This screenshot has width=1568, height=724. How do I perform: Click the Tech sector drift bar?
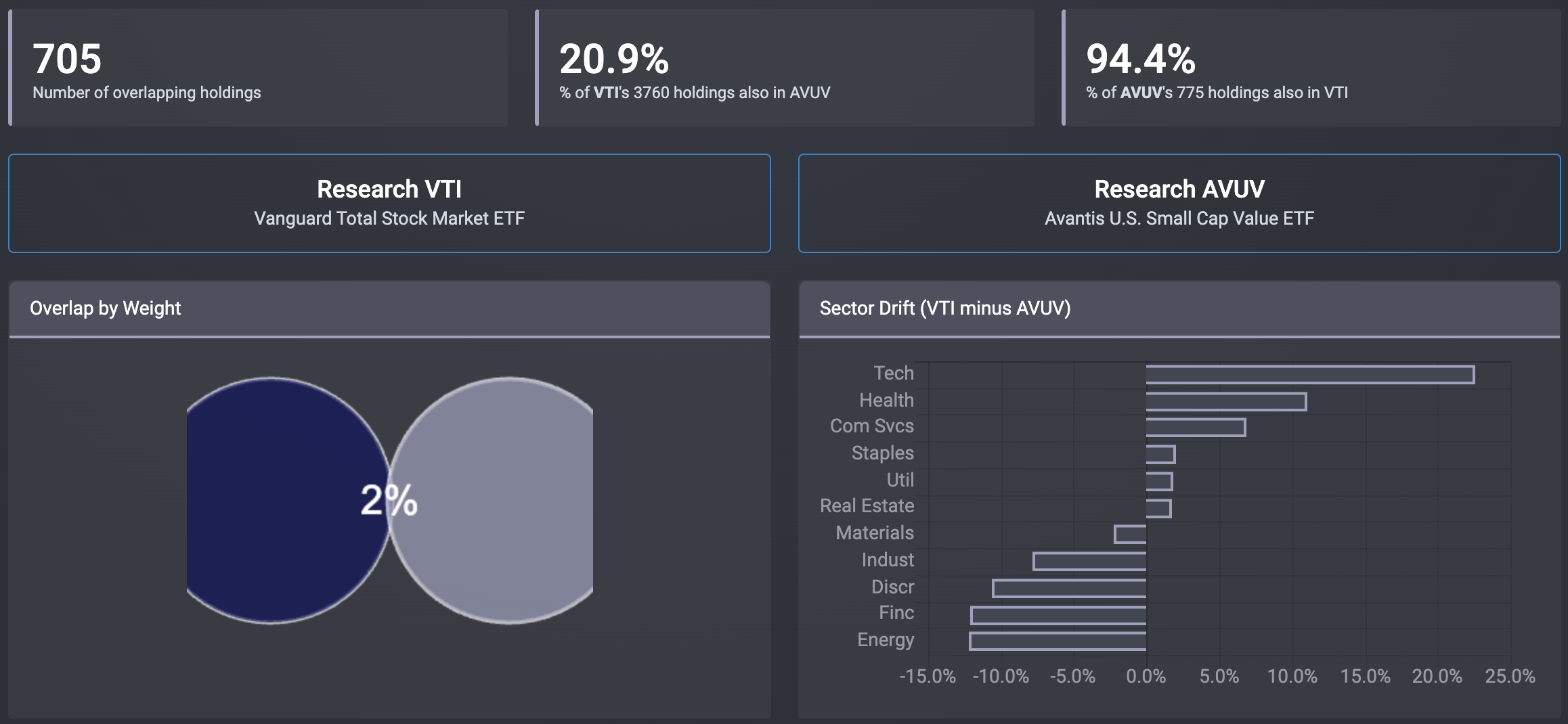[x=1309, y=375]
